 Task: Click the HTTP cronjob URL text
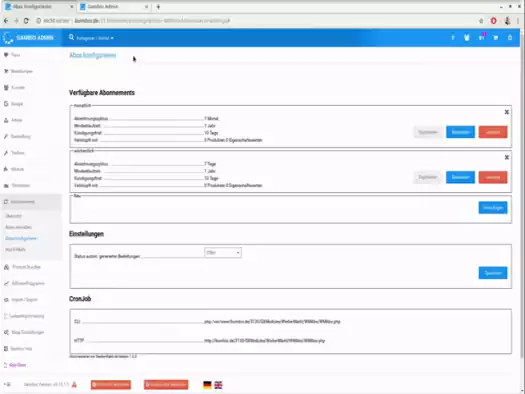point(265,341)
